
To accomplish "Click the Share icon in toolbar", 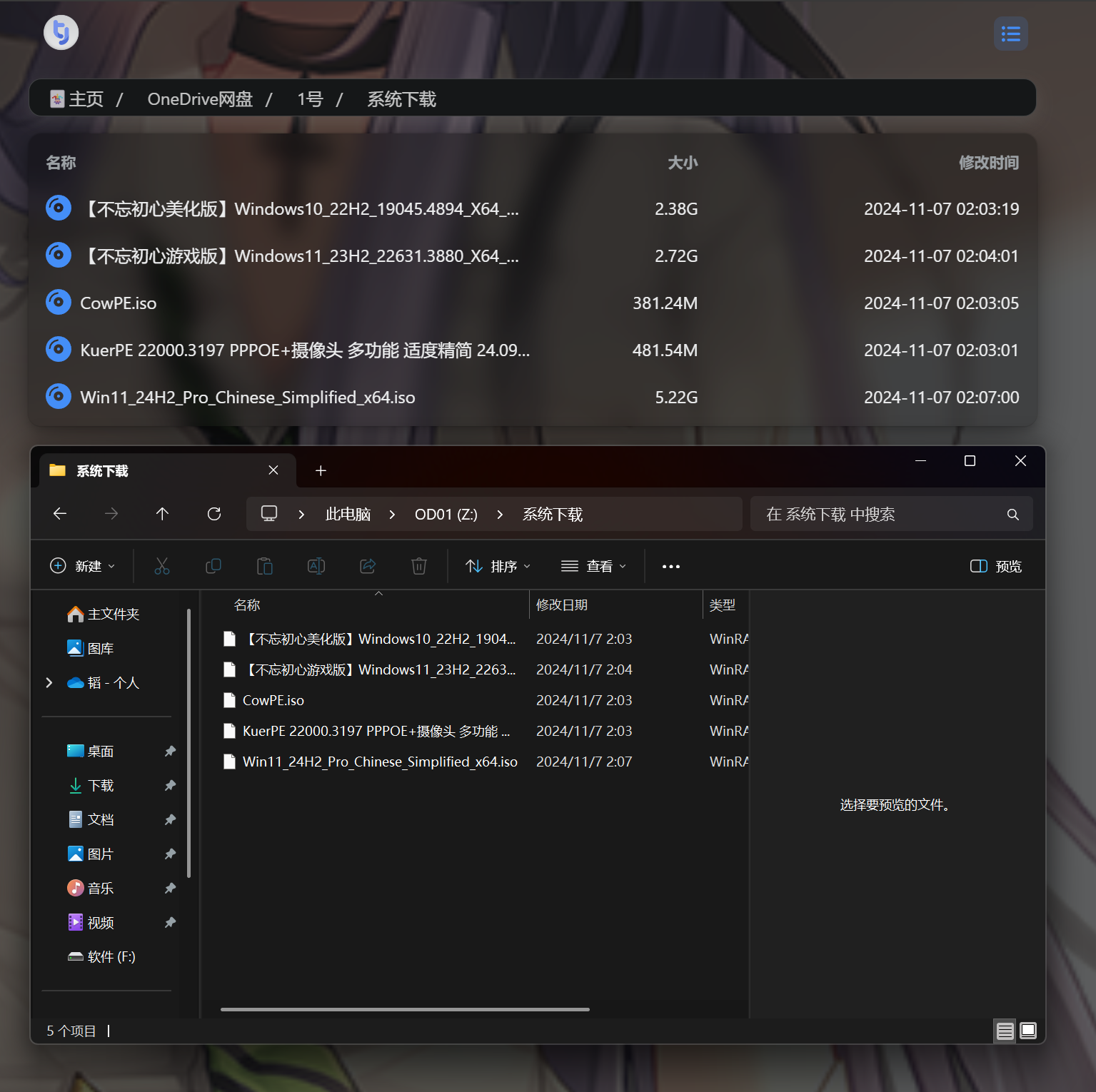I will click(x=368, y=566).
